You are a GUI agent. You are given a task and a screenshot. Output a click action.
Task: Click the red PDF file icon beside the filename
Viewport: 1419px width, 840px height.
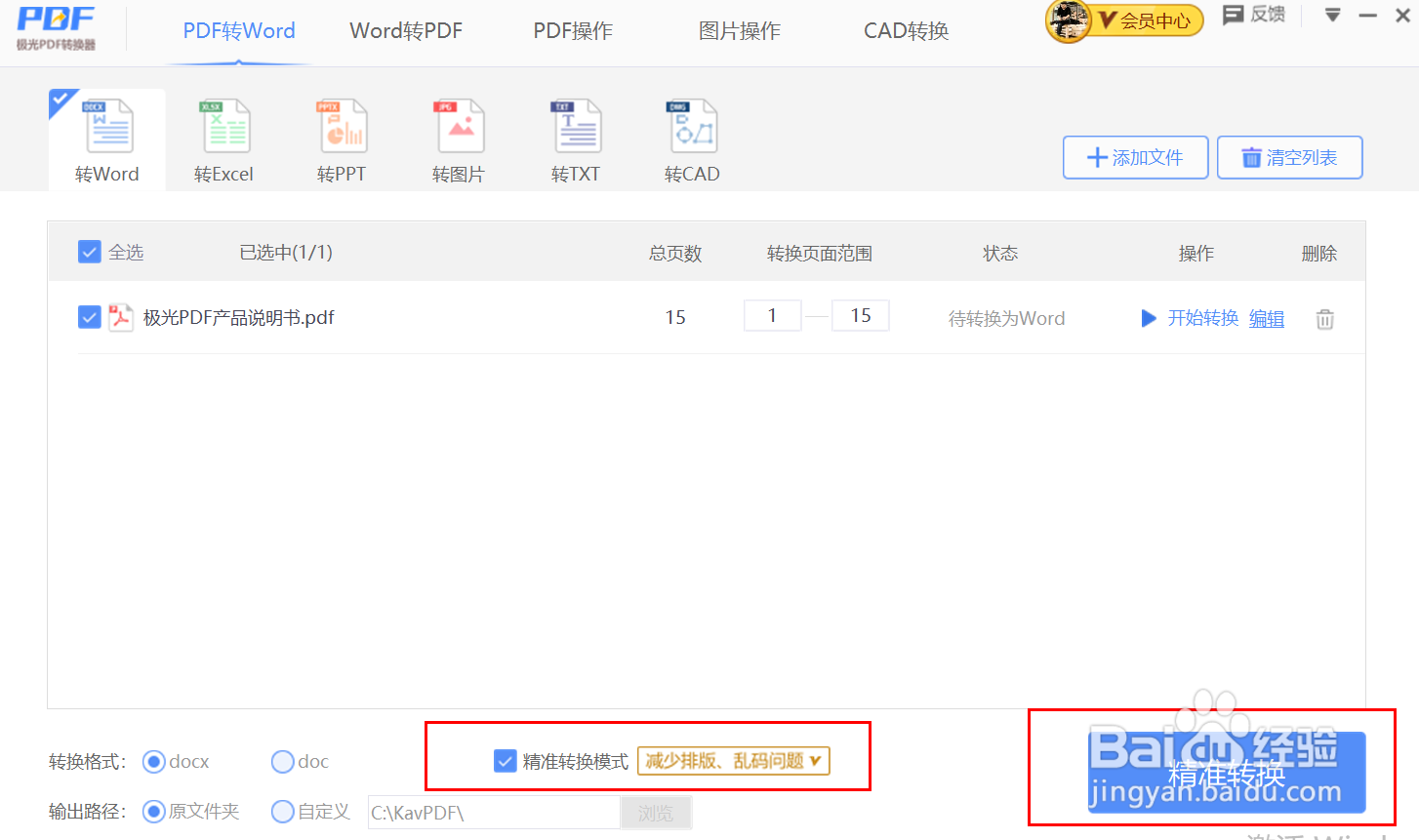pos(119,316)
